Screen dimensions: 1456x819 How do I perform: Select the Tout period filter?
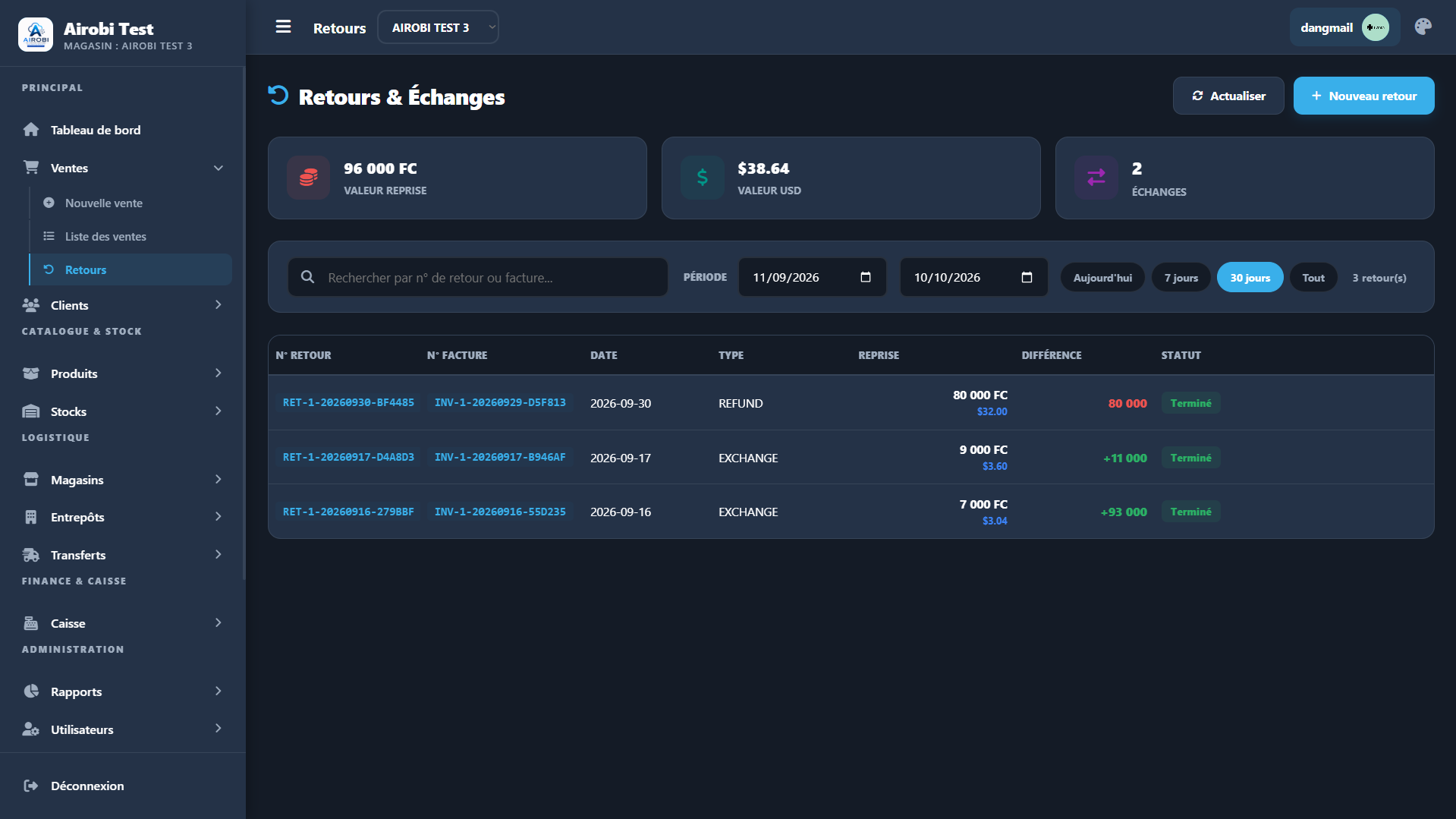pyautogui.click(x=1313, y=278)
